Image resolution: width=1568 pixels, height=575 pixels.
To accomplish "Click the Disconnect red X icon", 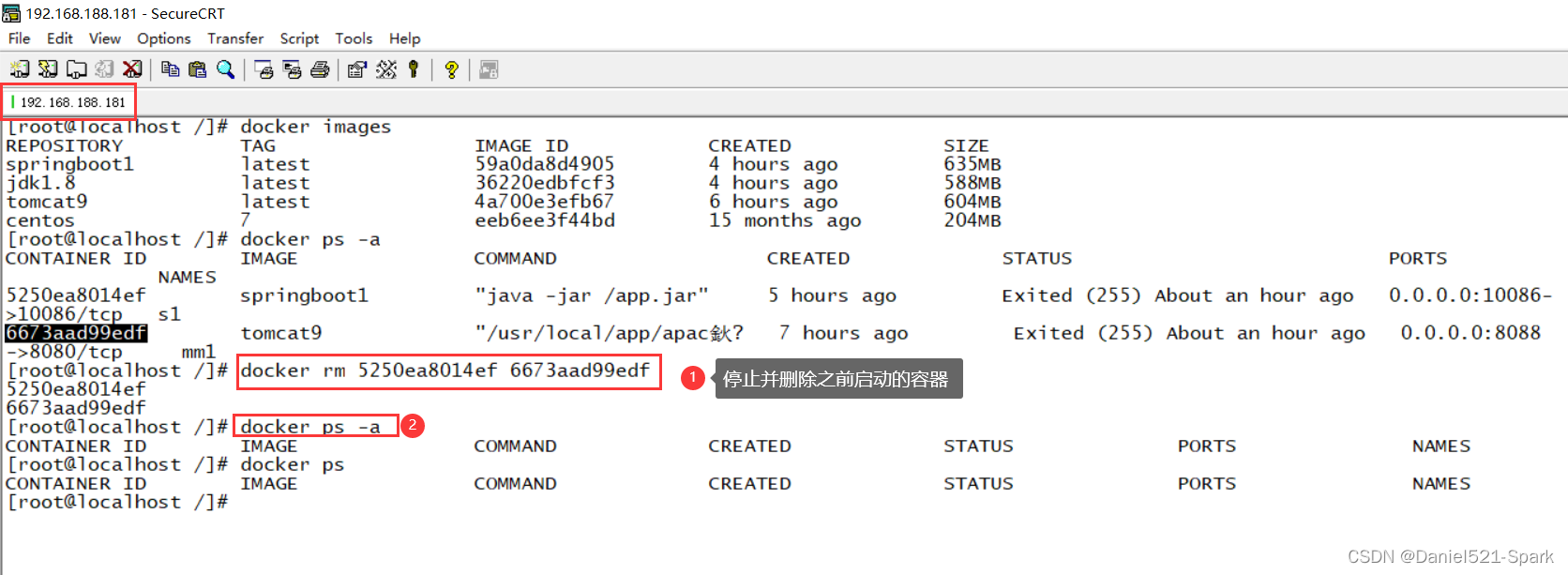I will 132,69.
